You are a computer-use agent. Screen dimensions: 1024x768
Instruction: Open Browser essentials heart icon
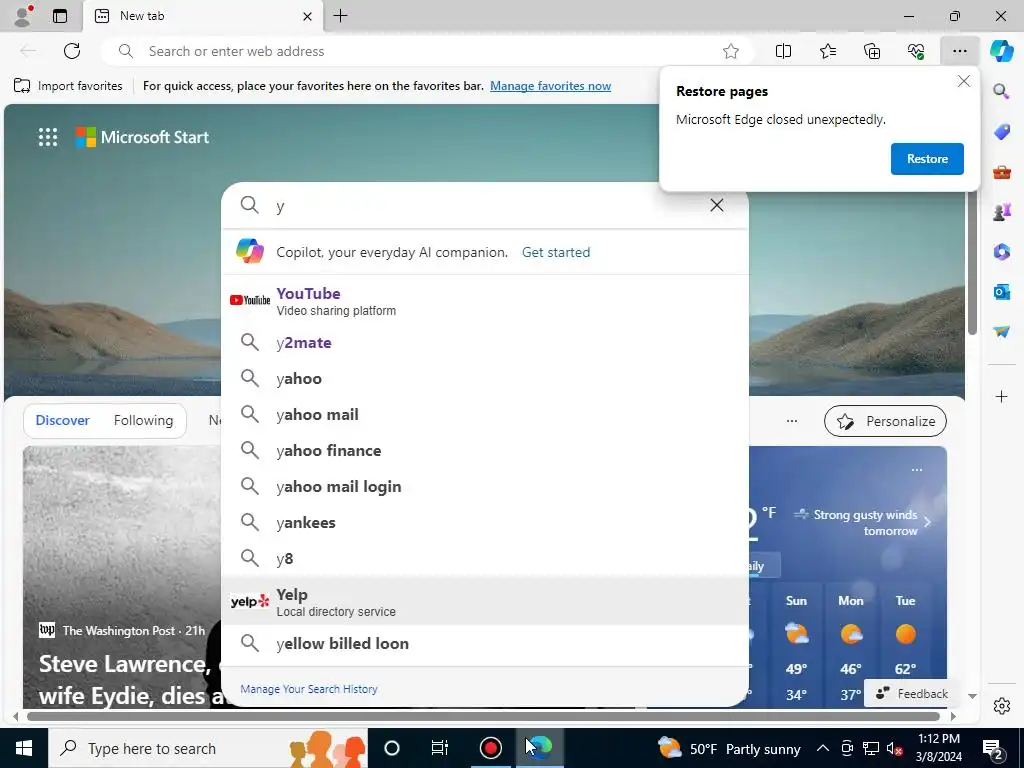tap(916, 51)
